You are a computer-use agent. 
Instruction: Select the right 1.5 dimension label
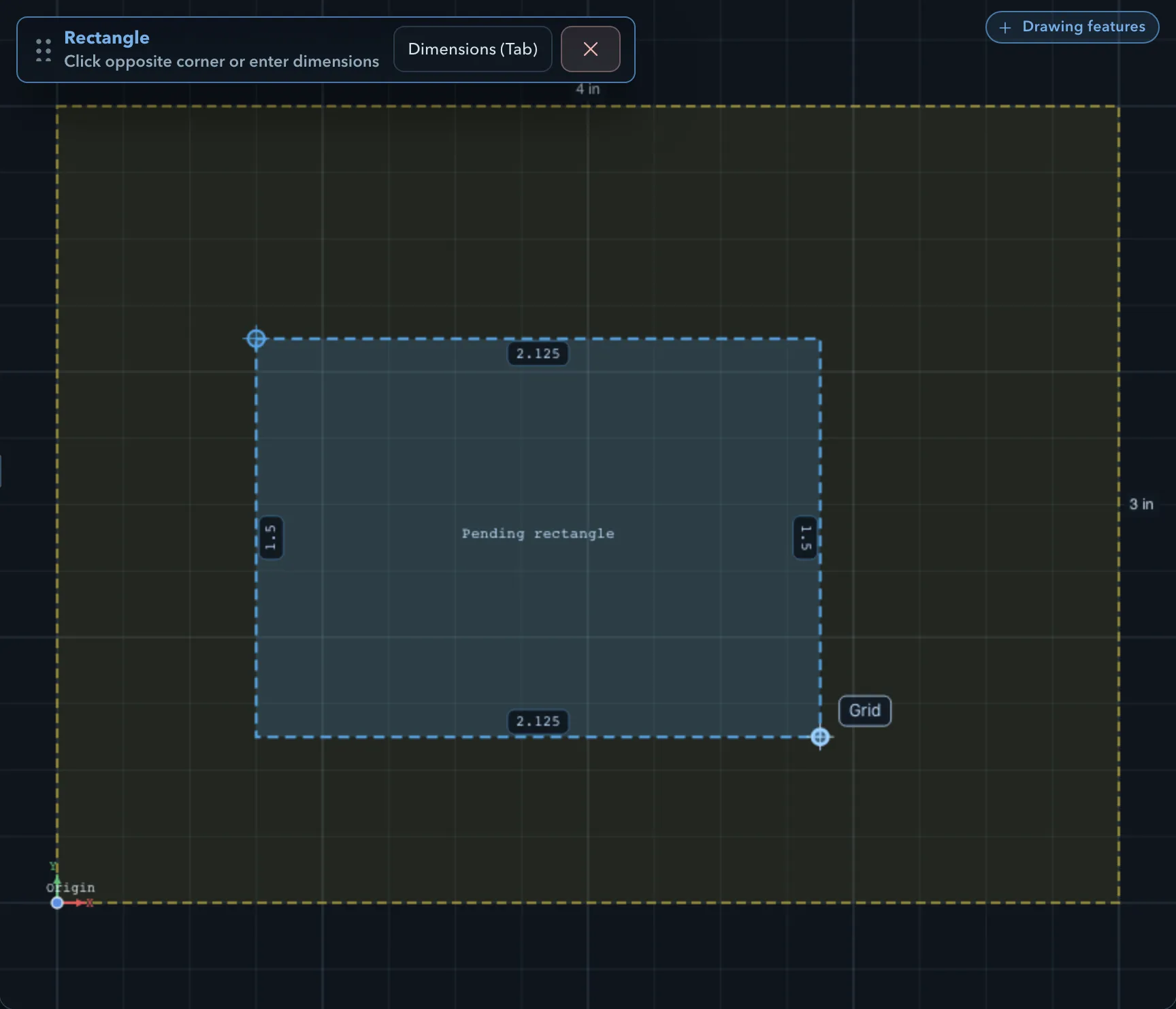point(805,537)
